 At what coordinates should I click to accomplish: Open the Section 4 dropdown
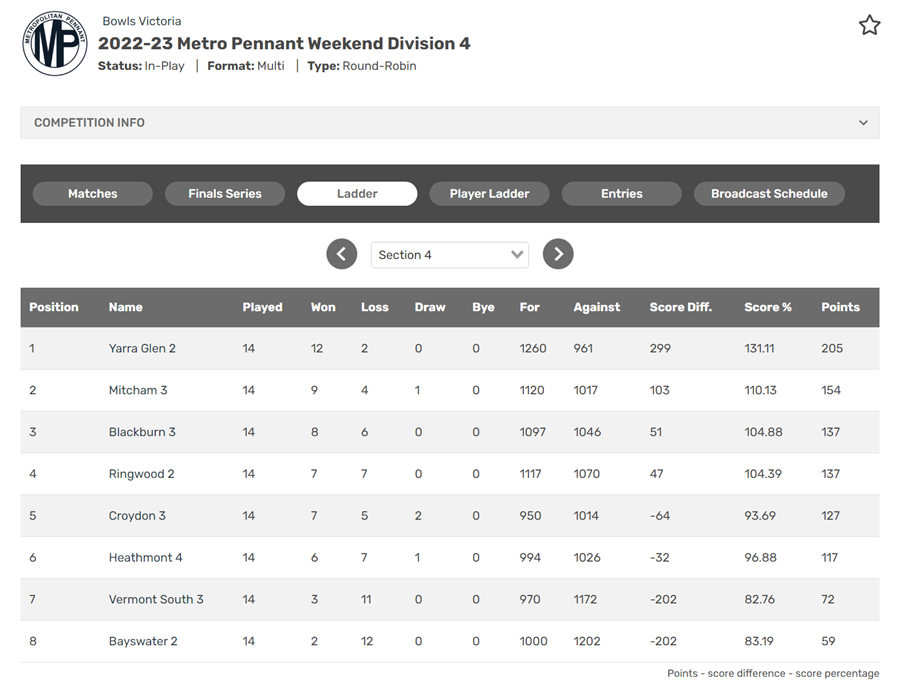[450, 255]
